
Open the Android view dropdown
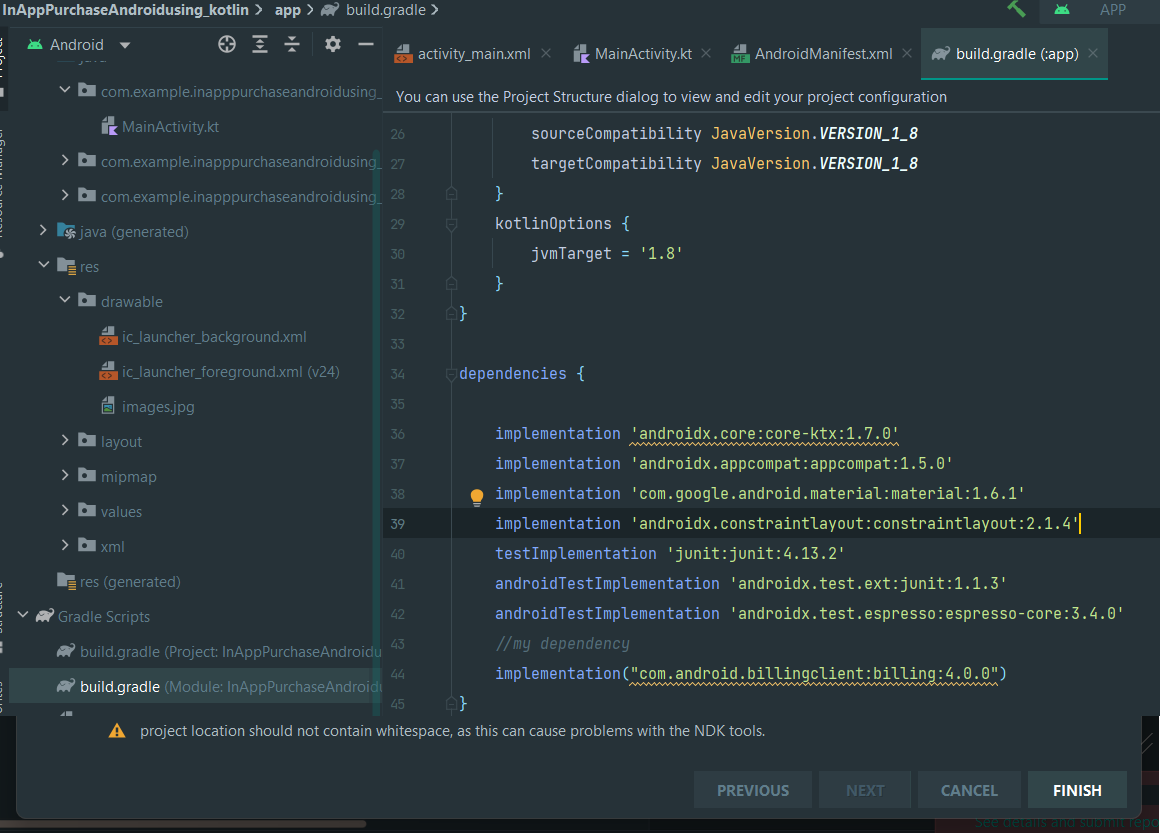click(125, 45)
